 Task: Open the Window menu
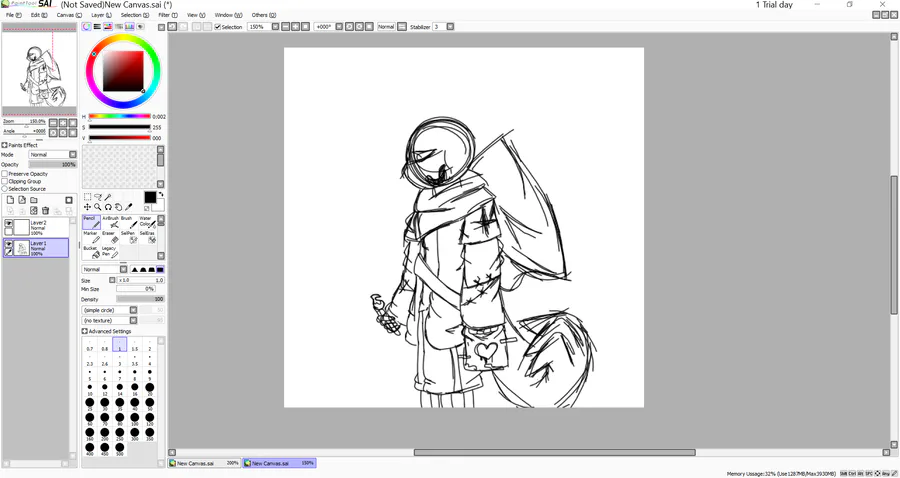click(x=228, y=15)
